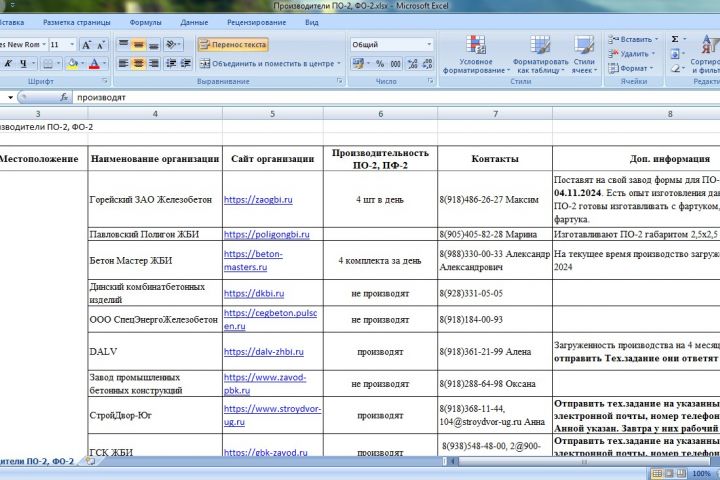720x480 pixels.
Task: Open the font size 11 dropdown
Action: (72, 45)
